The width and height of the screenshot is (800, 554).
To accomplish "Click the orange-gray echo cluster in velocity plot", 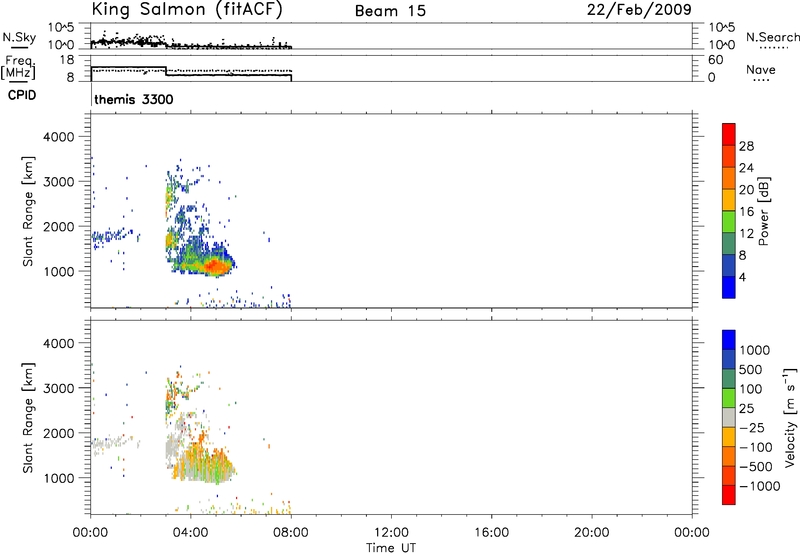I will coord(202,464).
